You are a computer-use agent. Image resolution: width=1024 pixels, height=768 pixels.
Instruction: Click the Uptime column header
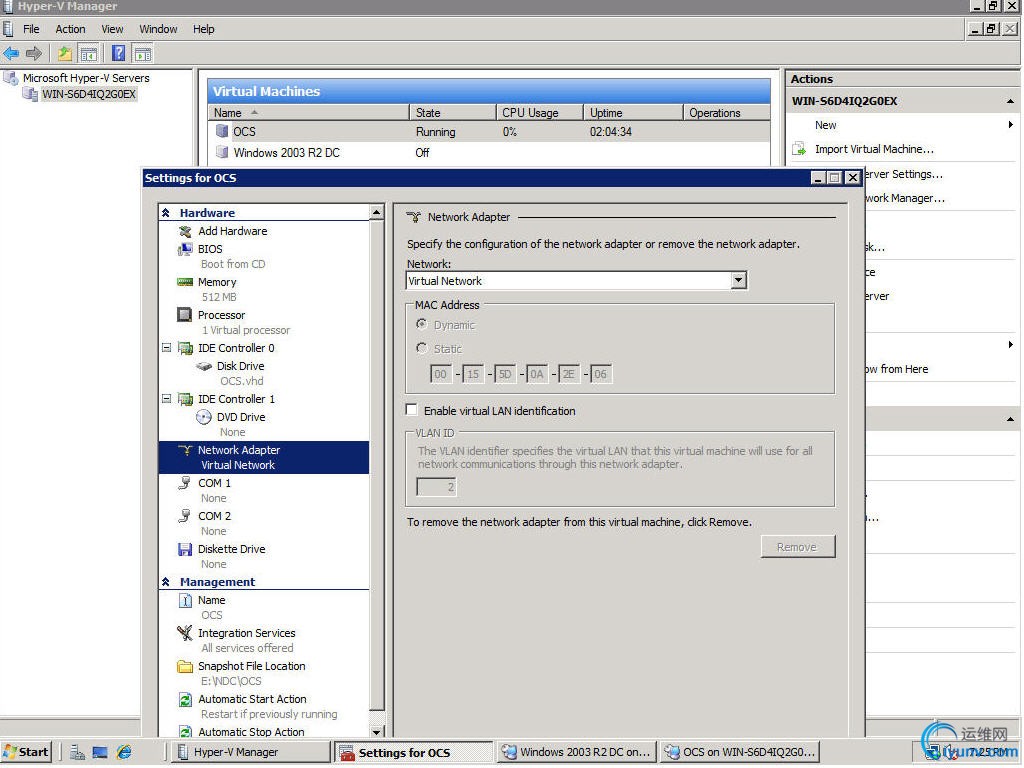click(x=633, y=113)
